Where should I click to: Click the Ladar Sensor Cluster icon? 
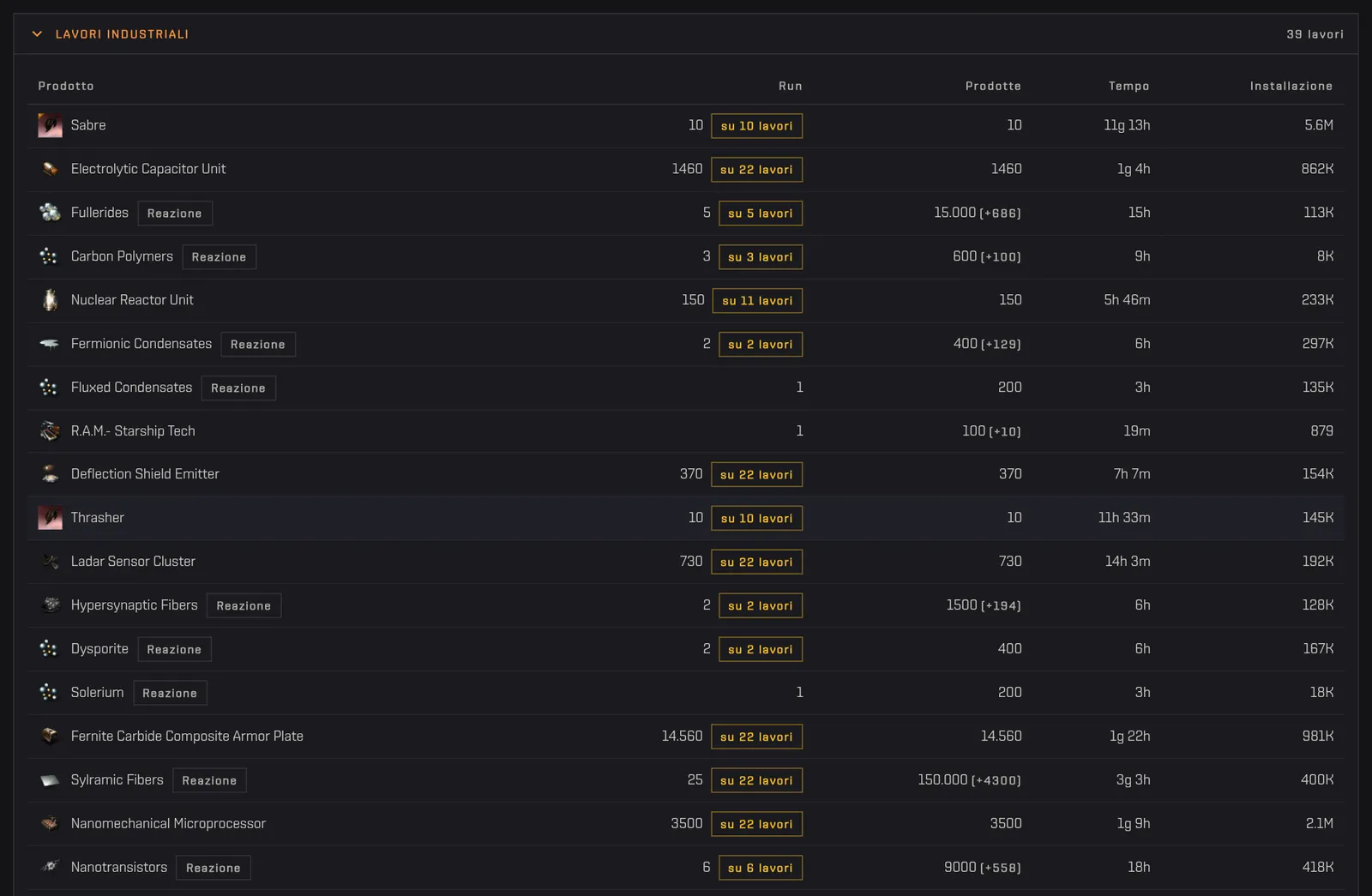50,562
